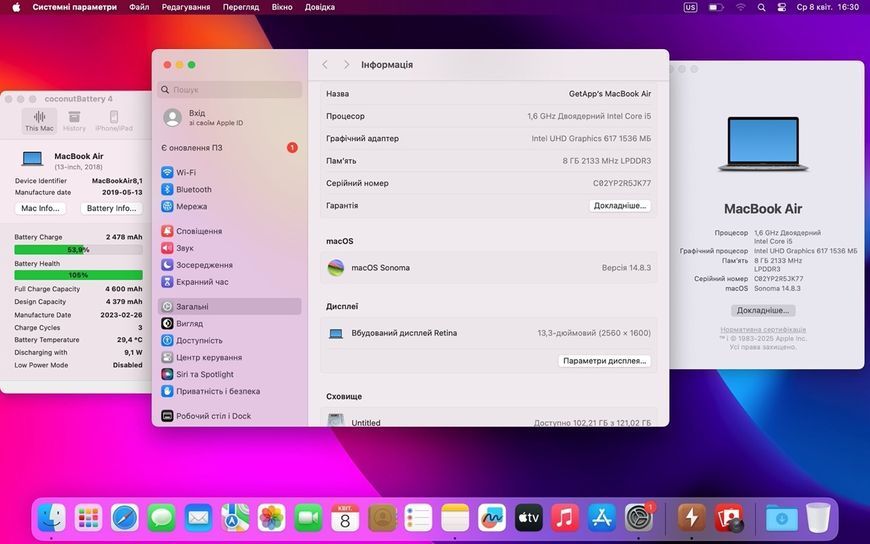Click Mac Info button in coconutBattery

[41, 208]
